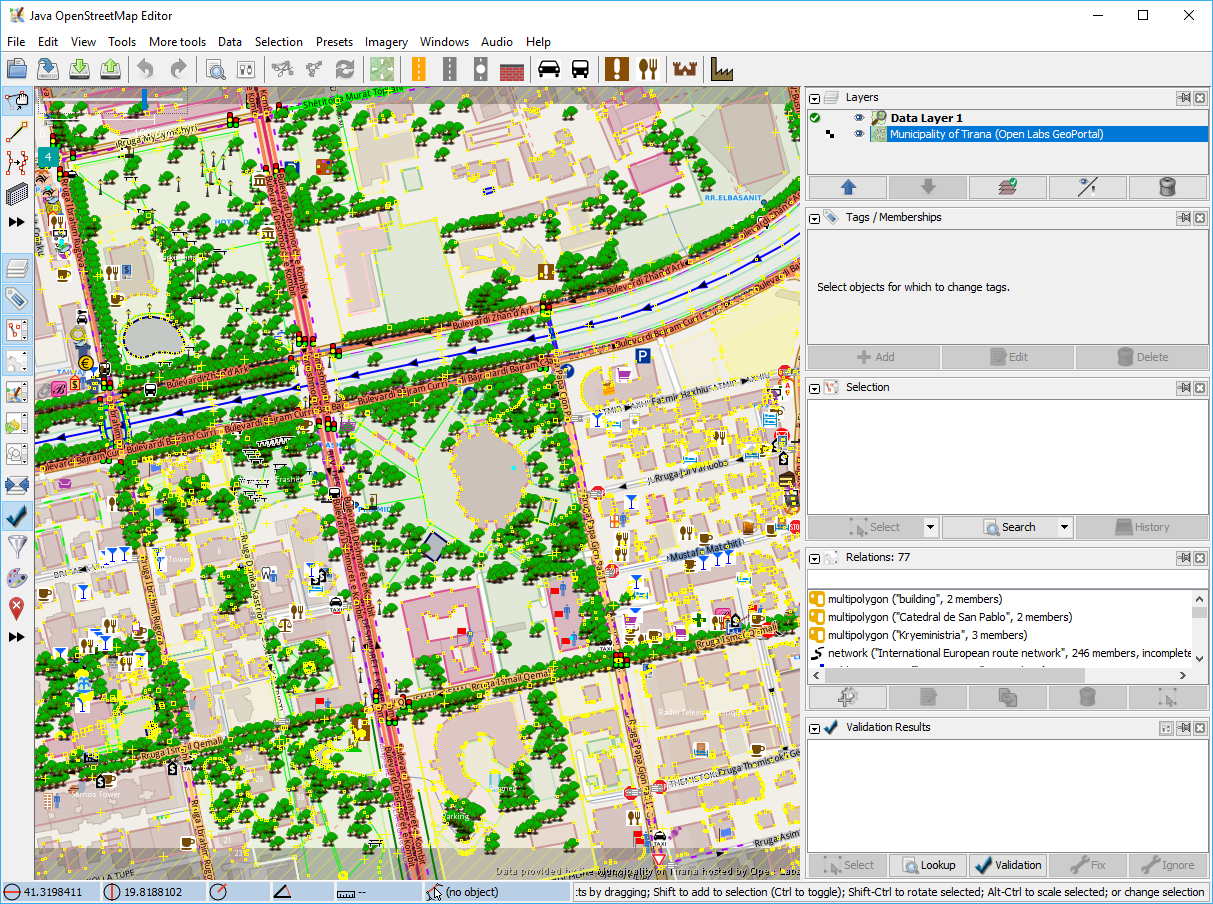Open the filter funnel panel icon
The height and width of the screenshot is (904, 1213).
point(16,546)
